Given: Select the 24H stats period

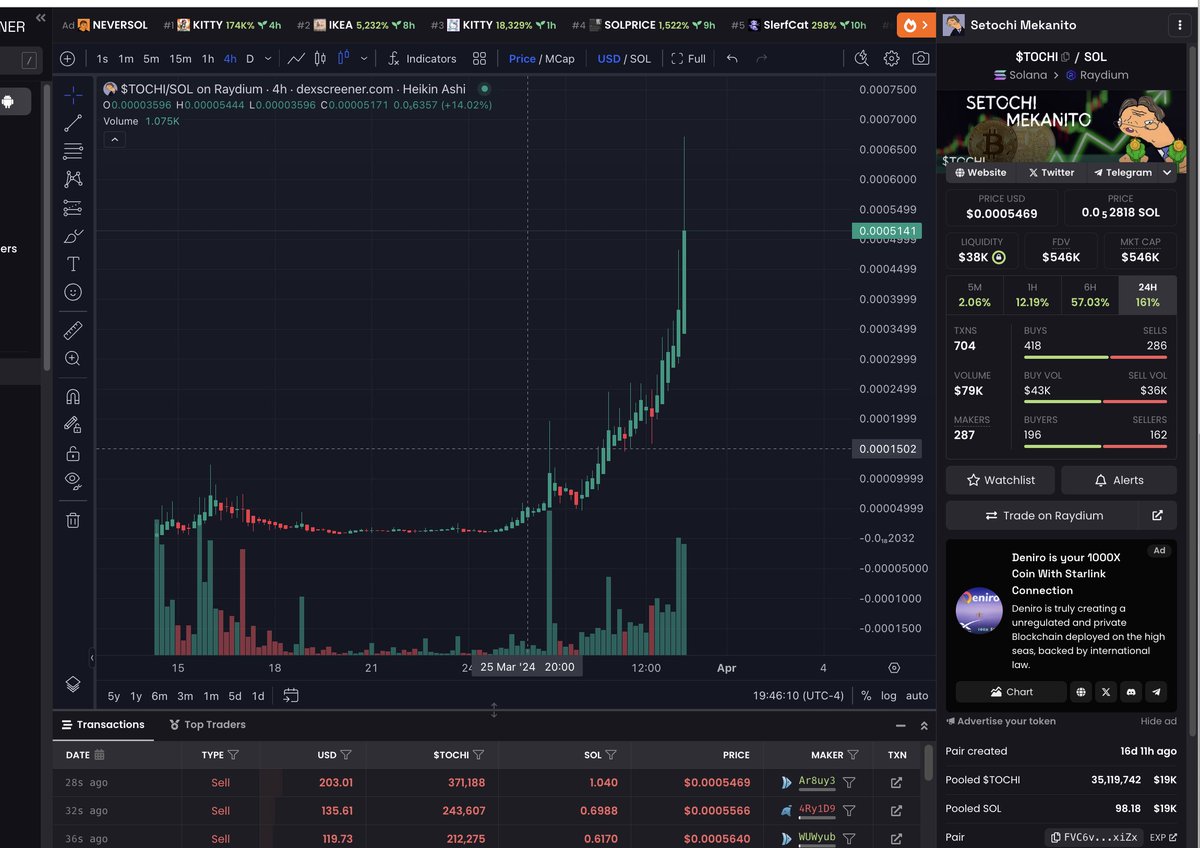Looking at the screenshot, I should (x=1148, y=295).
